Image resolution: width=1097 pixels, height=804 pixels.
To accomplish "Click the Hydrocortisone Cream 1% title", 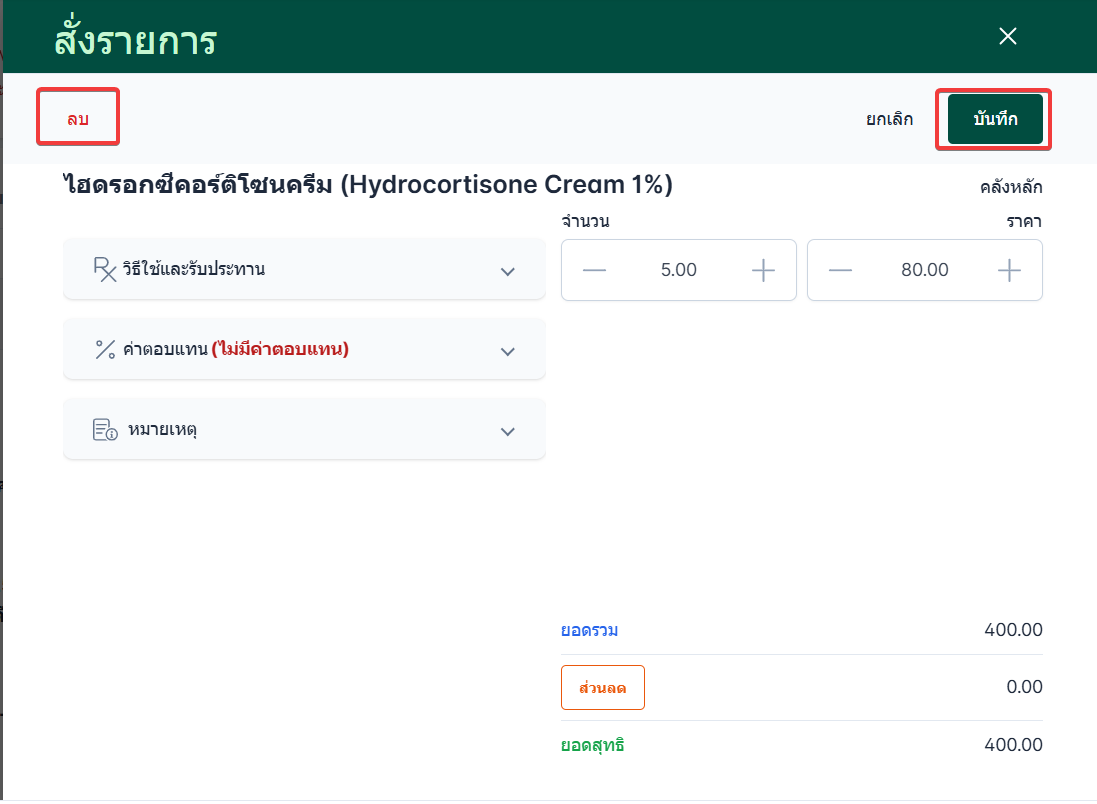I will [368, 184].
